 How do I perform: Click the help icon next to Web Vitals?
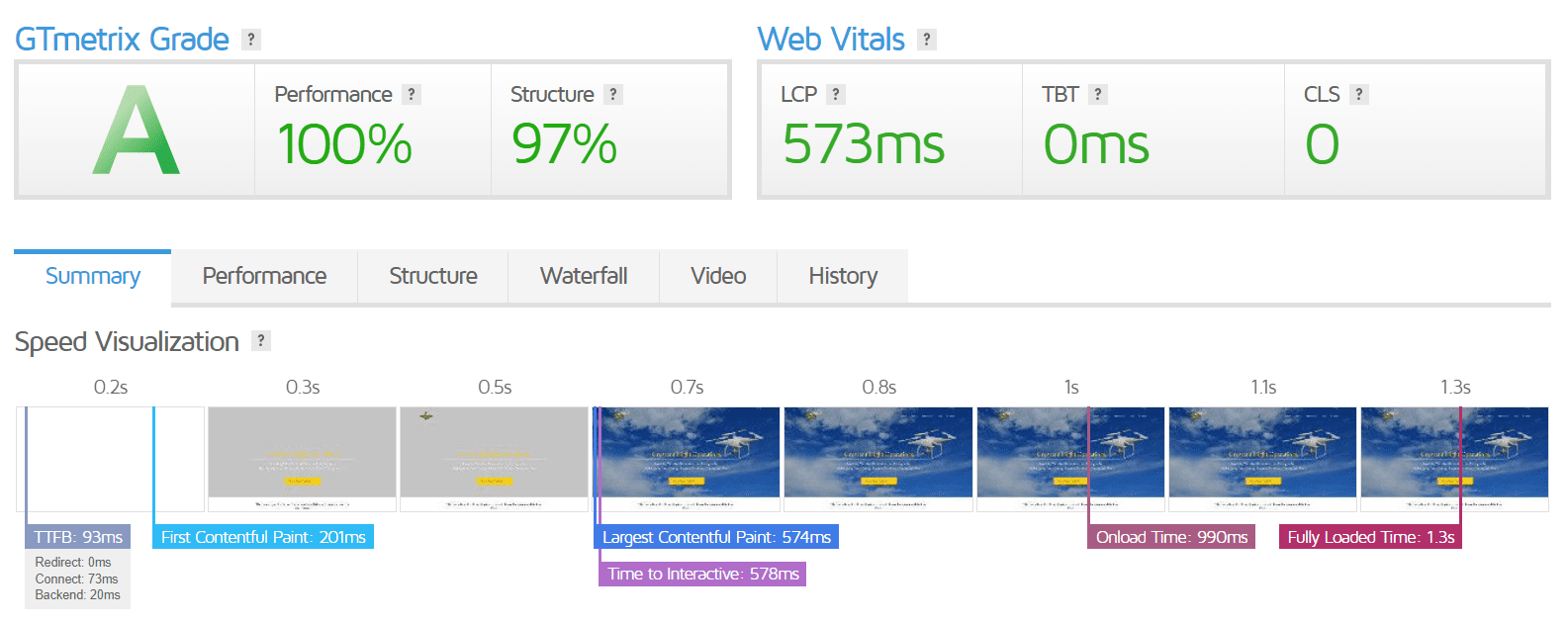[x=926, y=40]
